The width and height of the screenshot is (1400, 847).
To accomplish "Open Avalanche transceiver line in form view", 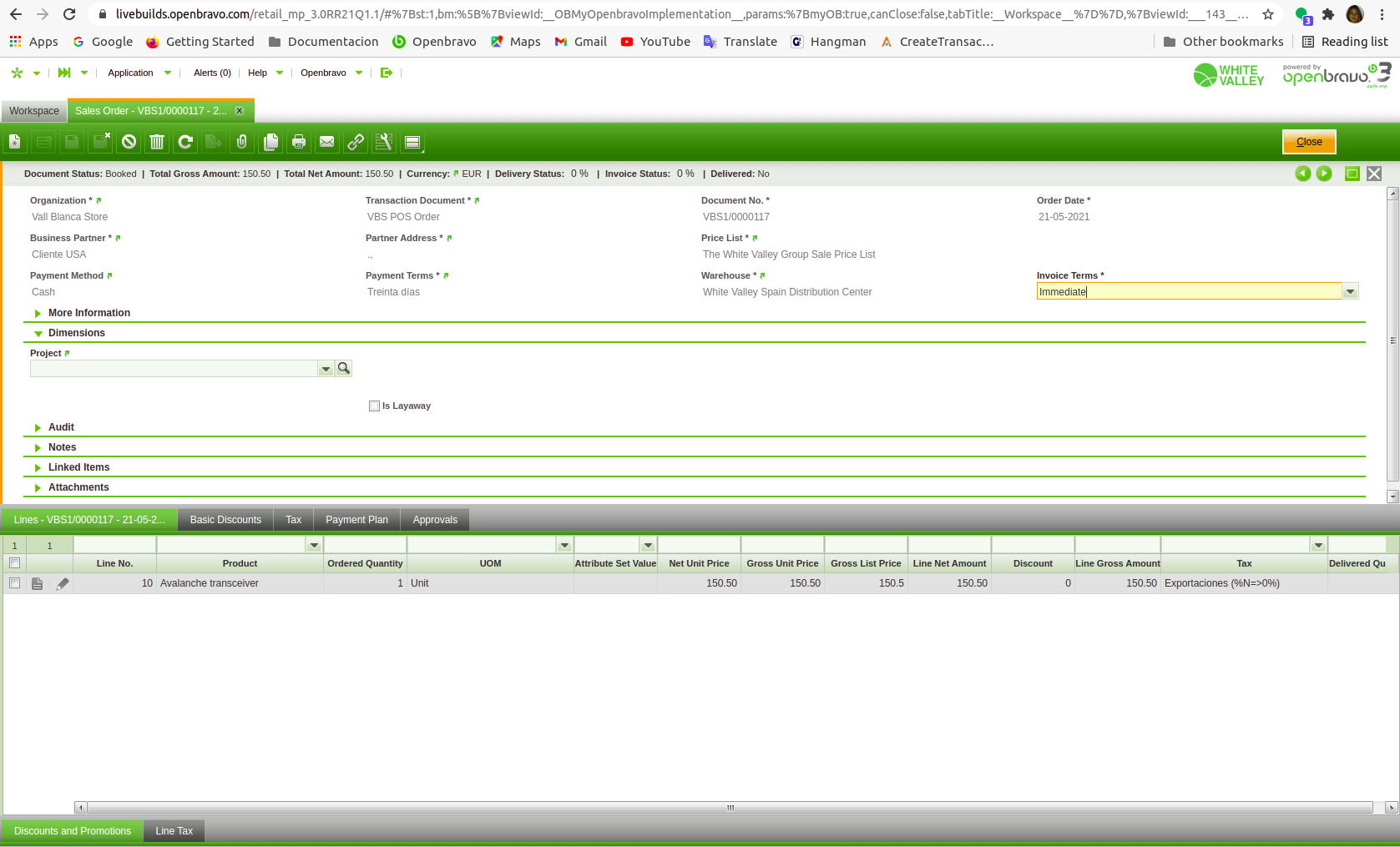I will pyautogui.click(x=37, y=583).
